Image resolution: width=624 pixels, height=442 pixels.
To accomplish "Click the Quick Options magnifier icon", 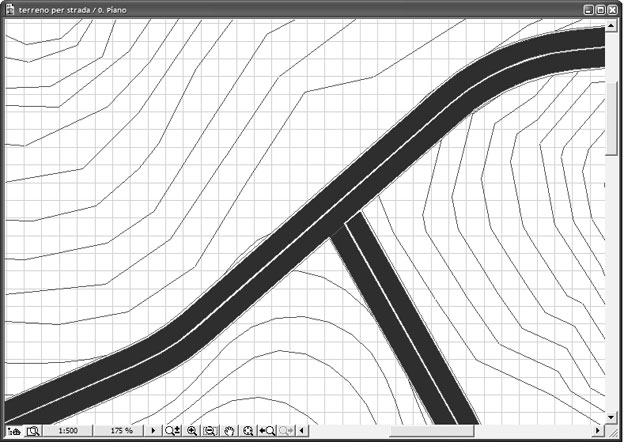I will pyautogui.click(x=33, y=431).
